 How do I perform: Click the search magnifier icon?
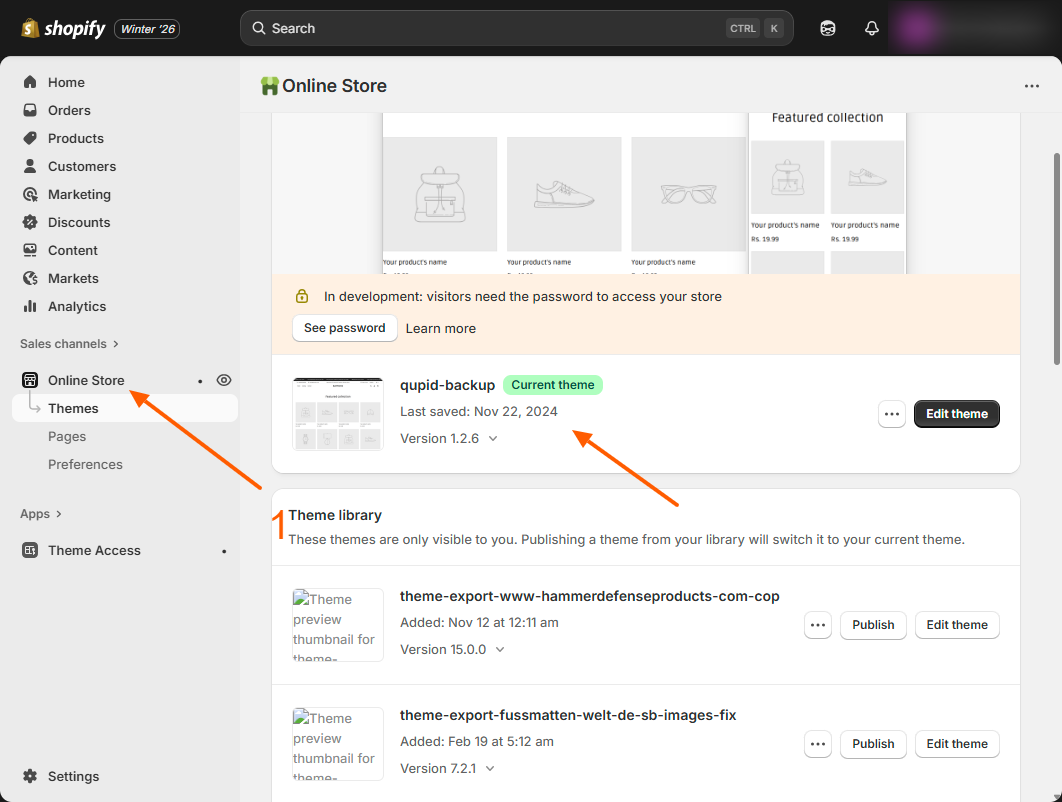[x=259, y=28]
